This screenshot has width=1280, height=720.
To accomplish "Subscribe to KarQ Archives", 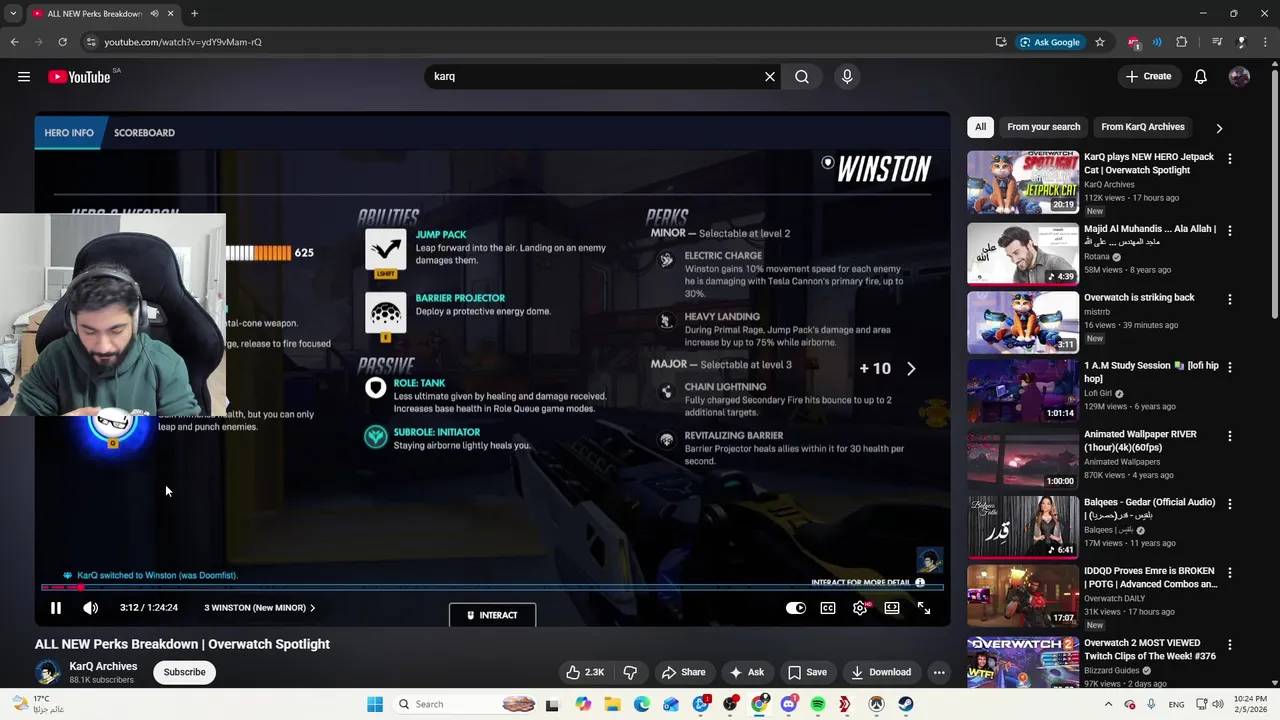I will point(185,672).
